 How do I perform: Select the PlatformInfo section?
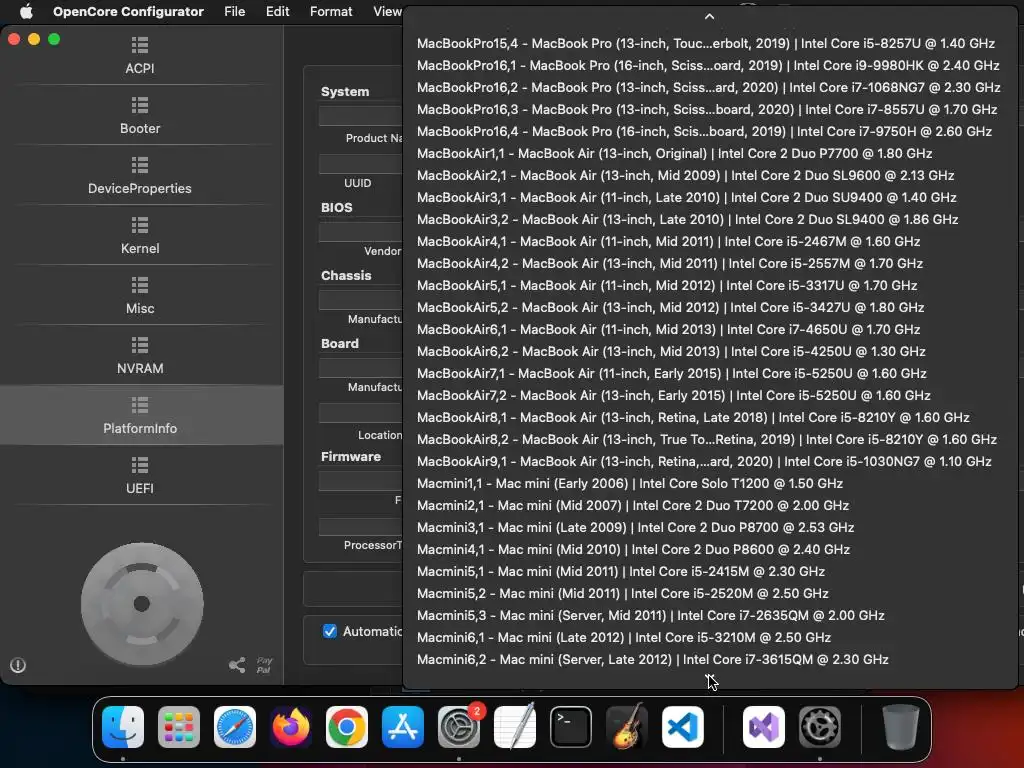click(140, 415)
